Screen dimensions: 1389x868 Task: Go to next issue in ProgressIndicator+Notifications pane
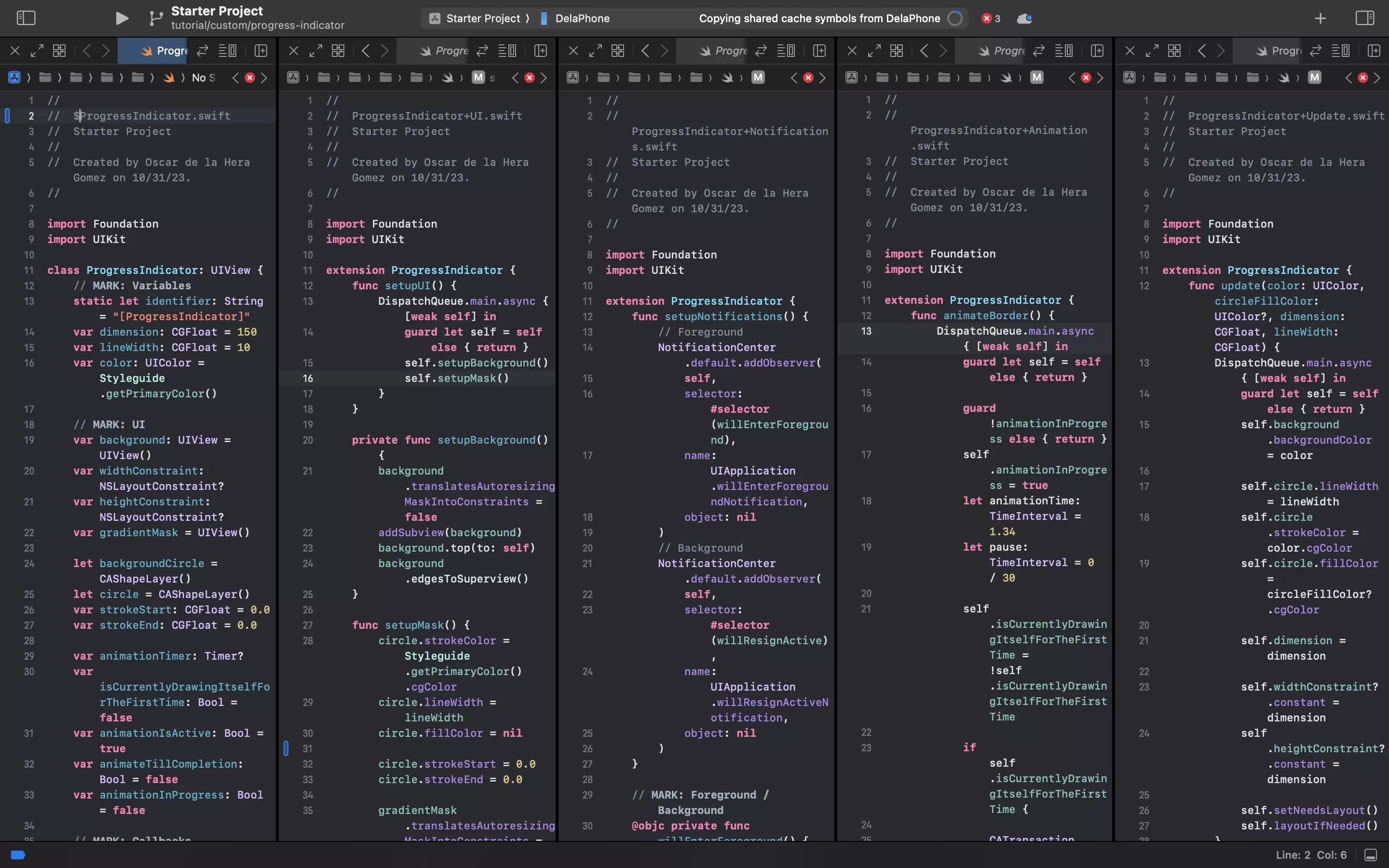(822, 77)
